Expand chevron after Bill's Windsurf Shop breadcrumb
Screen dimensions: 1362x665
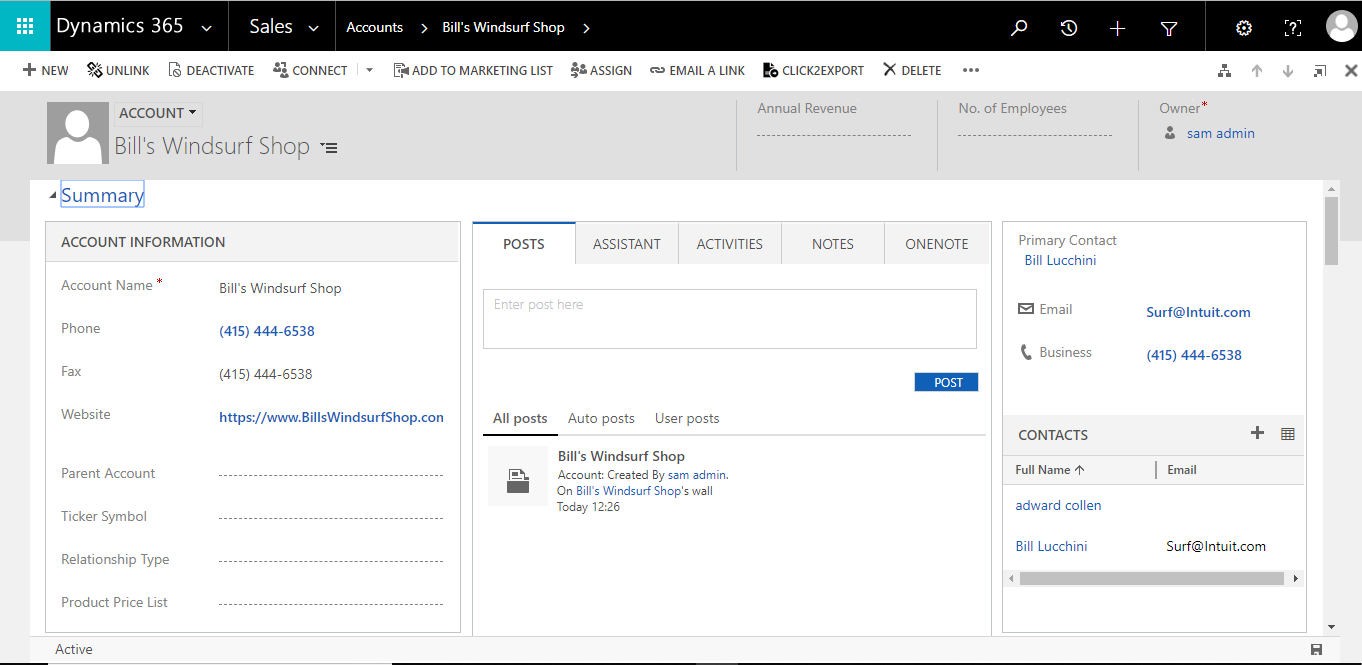586,28
